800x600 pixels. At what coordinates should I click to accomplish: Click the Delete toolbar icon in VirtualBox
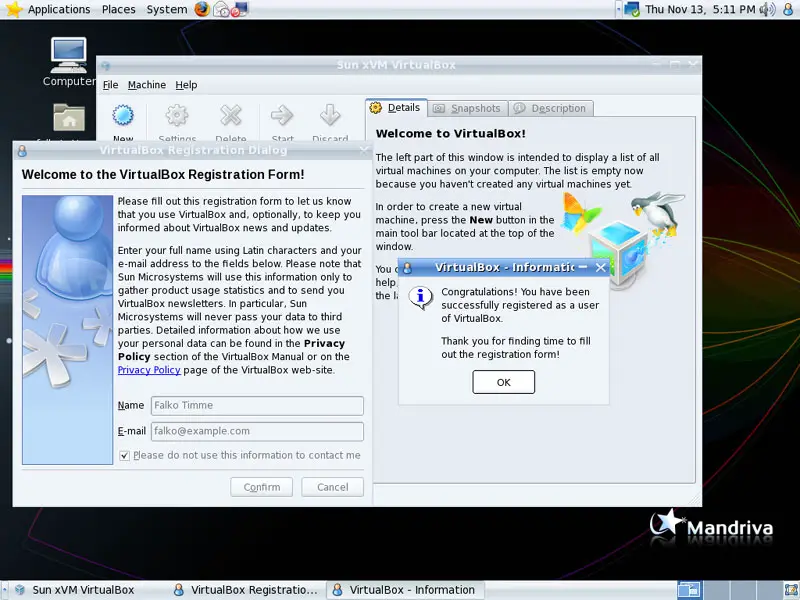[231, 116]
